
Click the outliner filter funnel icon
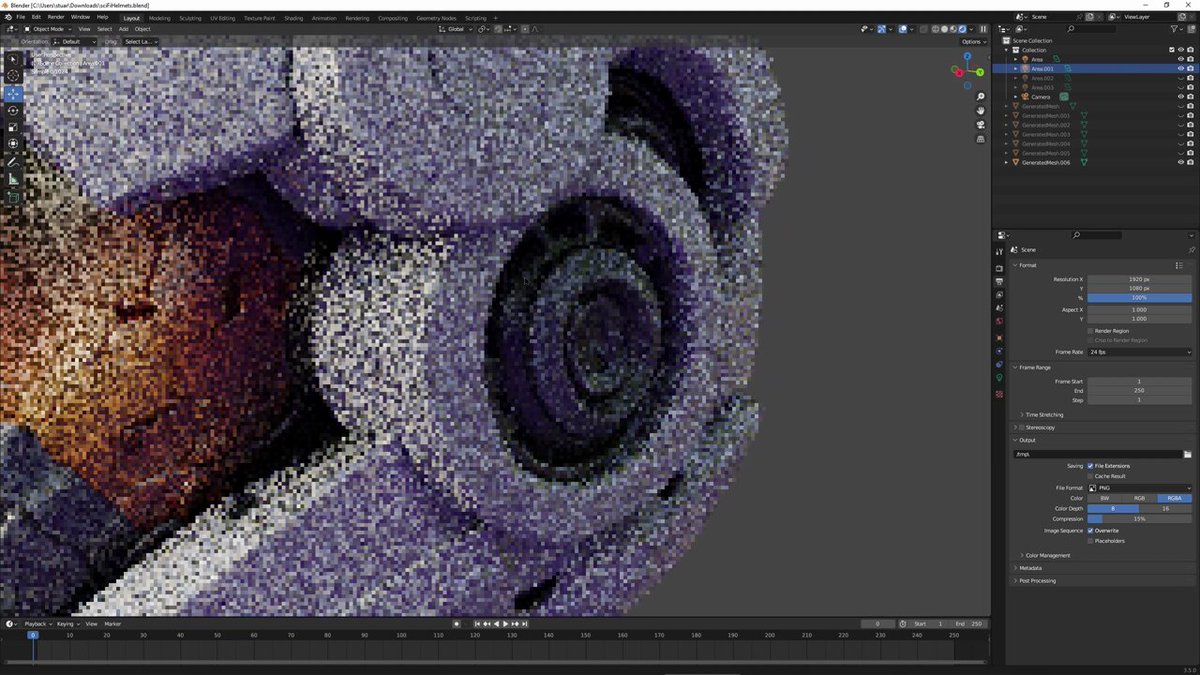click(x=1176, y=29)
